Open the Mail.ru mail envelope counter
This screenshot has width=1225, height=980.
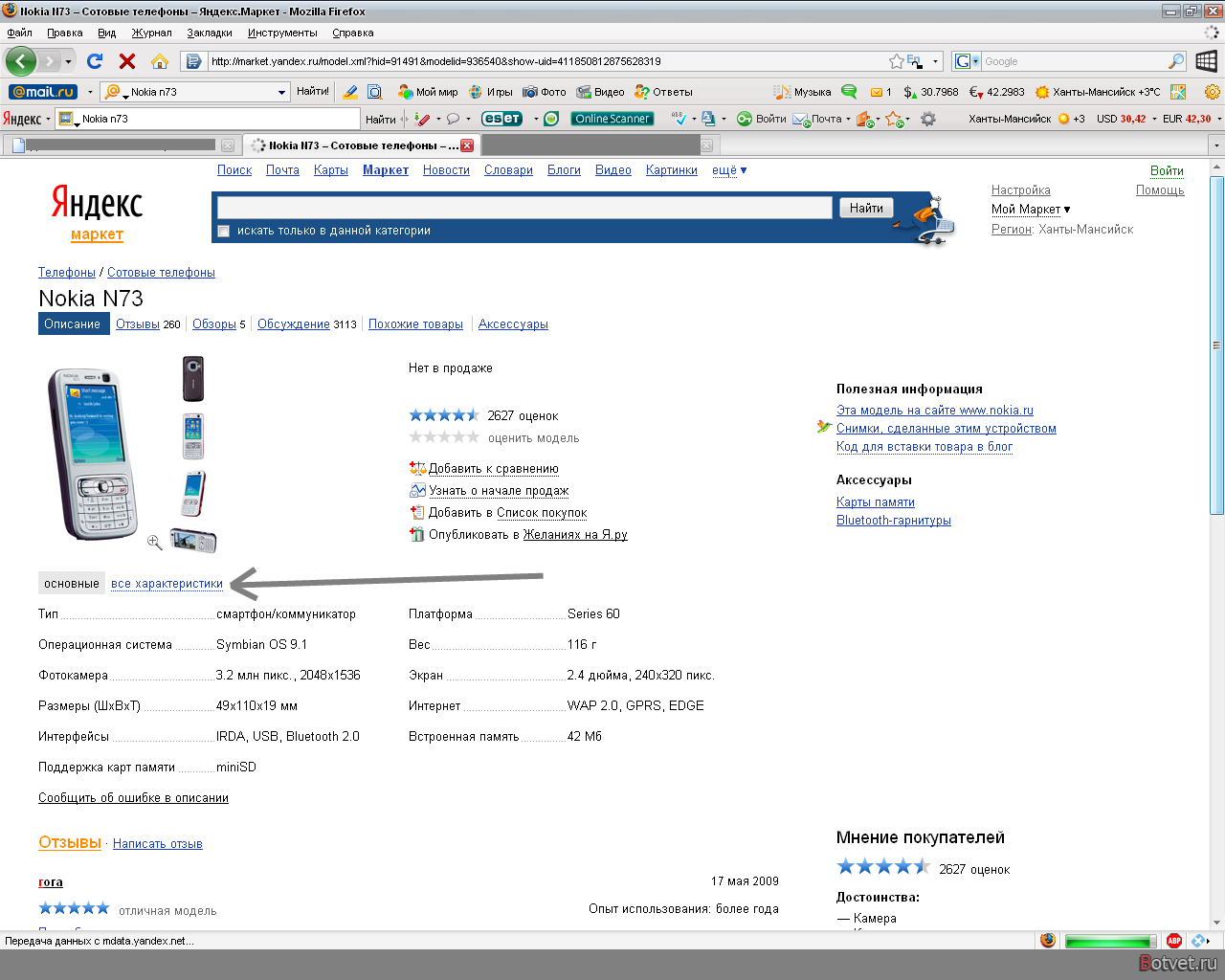point(880,92)
